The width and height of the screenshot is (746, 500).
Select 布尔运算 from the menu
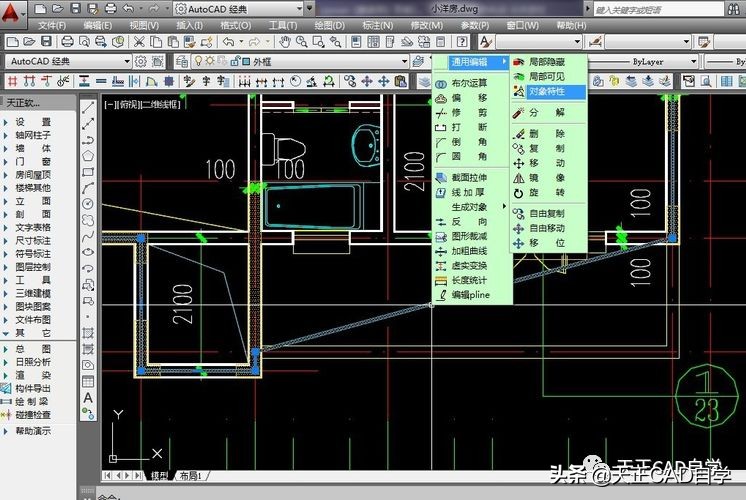(469, 83)
